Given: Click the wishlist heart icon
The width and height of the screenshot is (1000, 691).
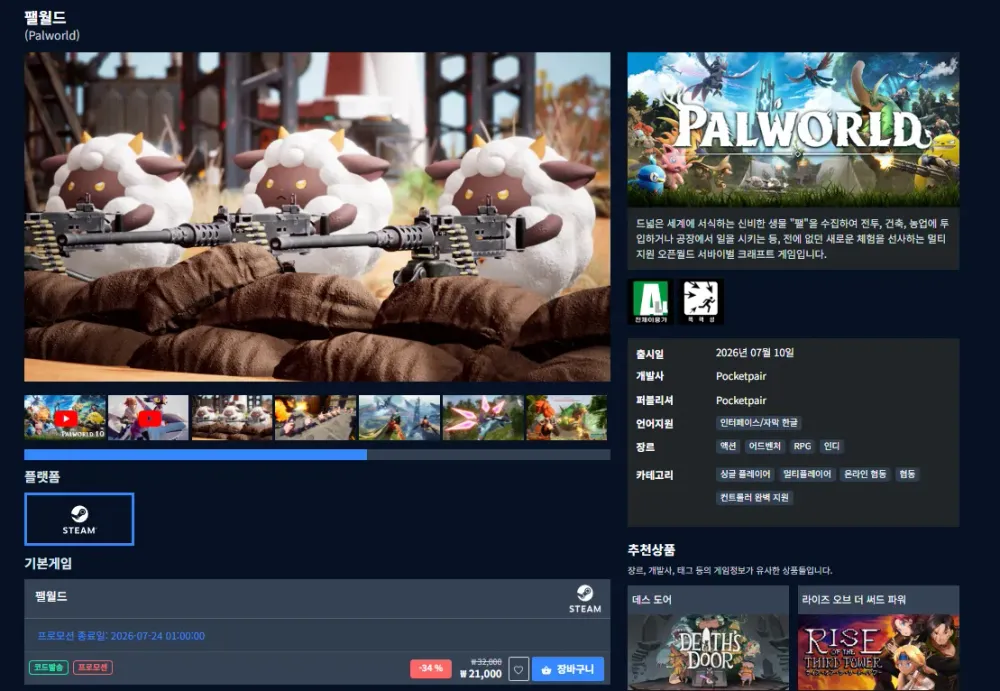Looking at the screenshot, I should 518,669.
